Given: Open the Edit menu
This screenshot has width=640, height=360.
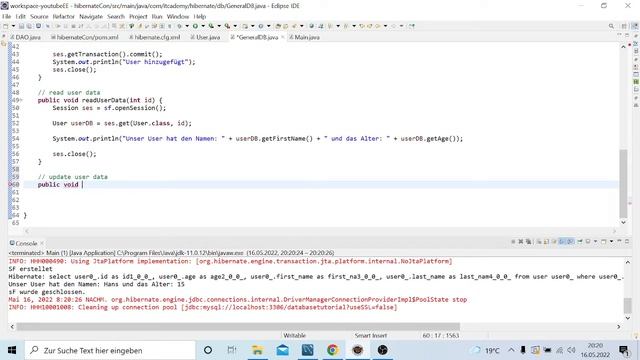Looking at the screenshot, I should coord(20,16).
